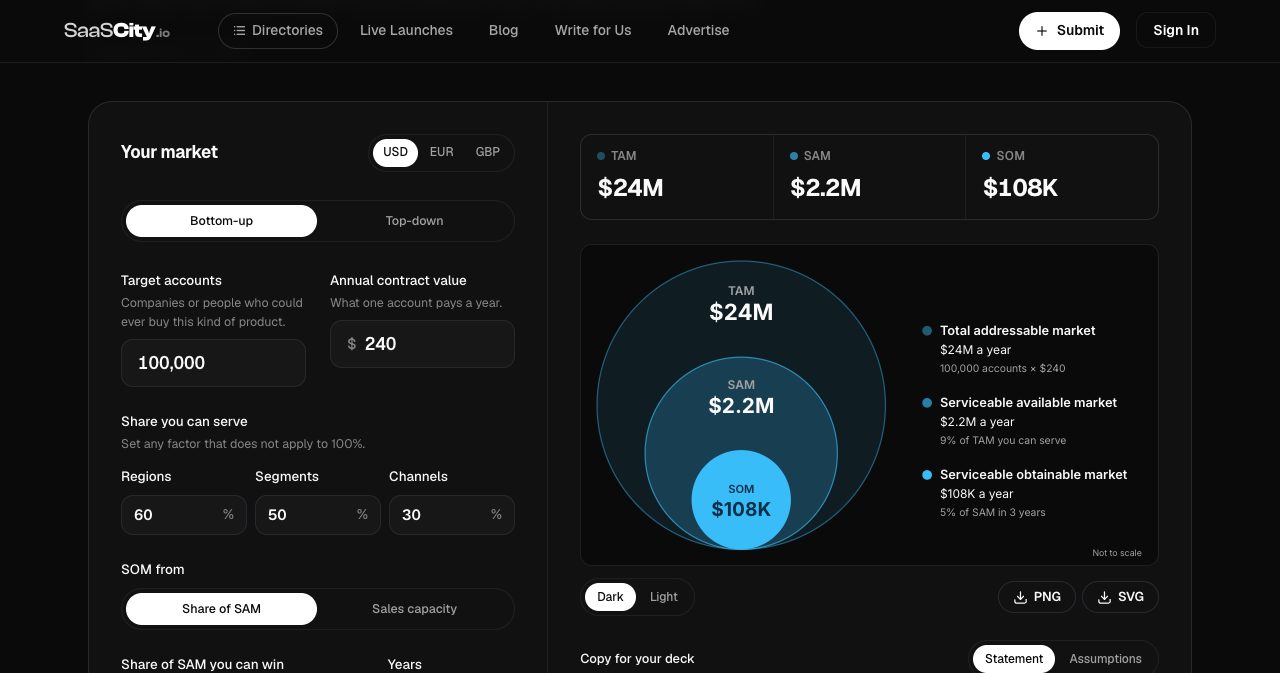Screen dimensions: 1280x673
Task: Click the Serviceable available market legend dot
Action: (927, 403)
